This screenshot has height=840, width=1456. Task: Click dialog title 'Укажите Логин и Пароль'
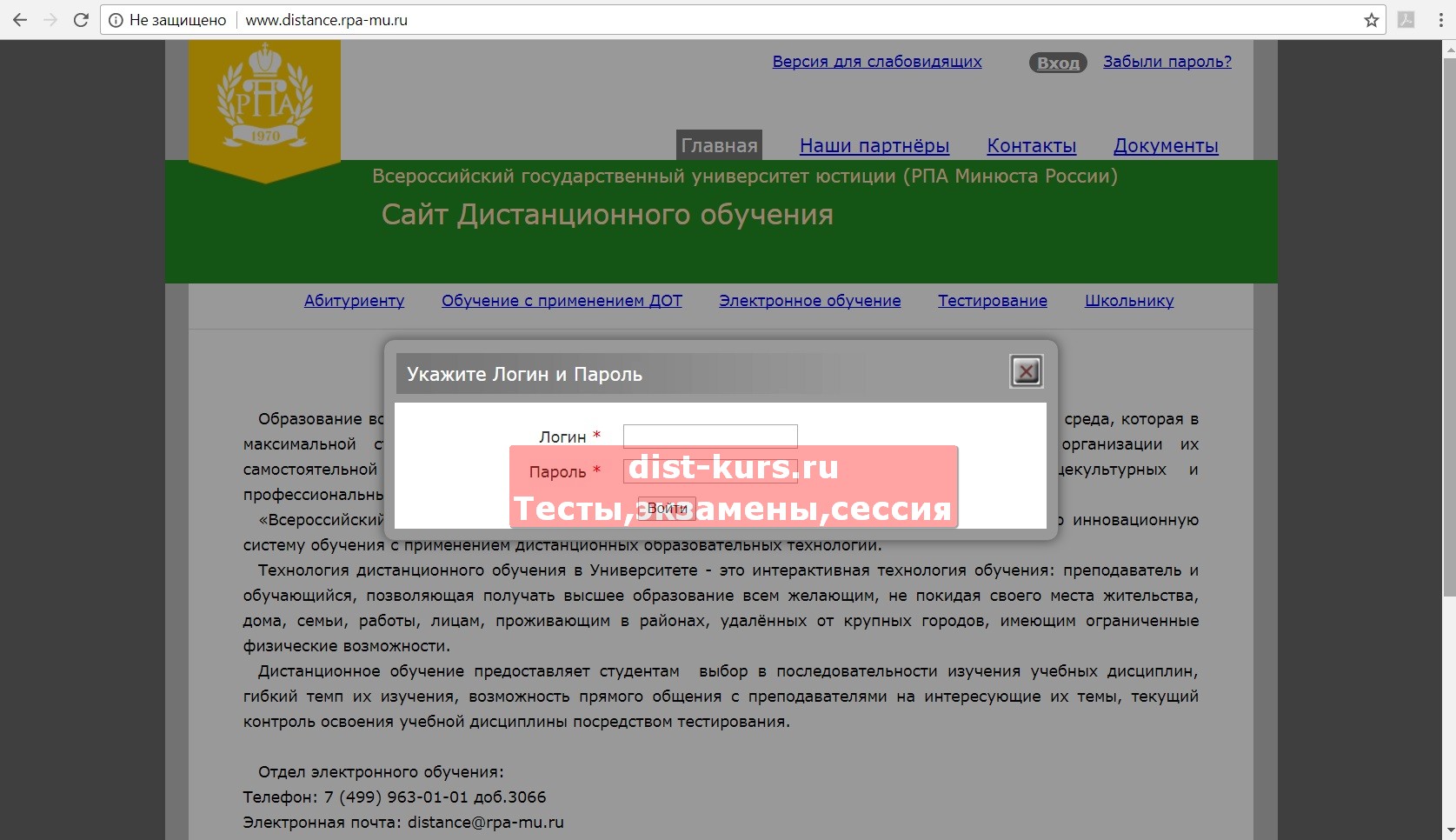point(524,374)
